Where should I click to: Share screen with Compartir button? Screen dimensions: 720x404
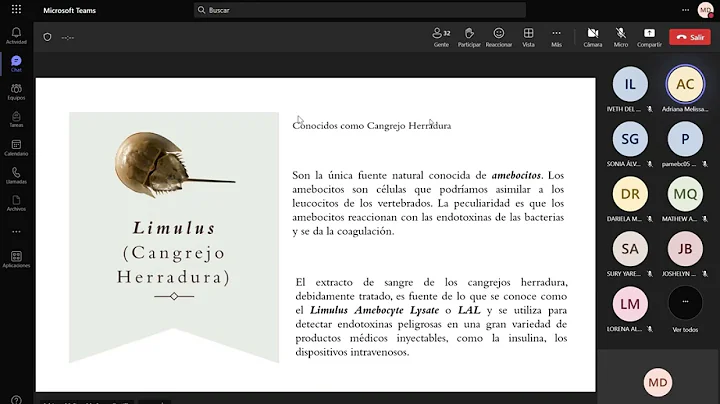pyautogui.click(x=649, y=37)
